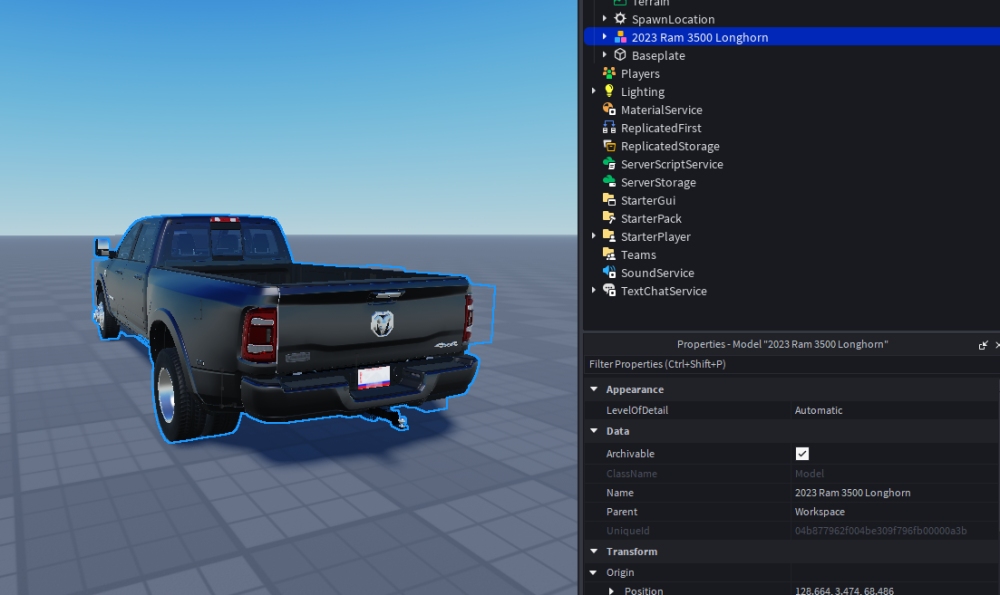Click the SoundService icon
1000x595 pixels.
[609, 272]
